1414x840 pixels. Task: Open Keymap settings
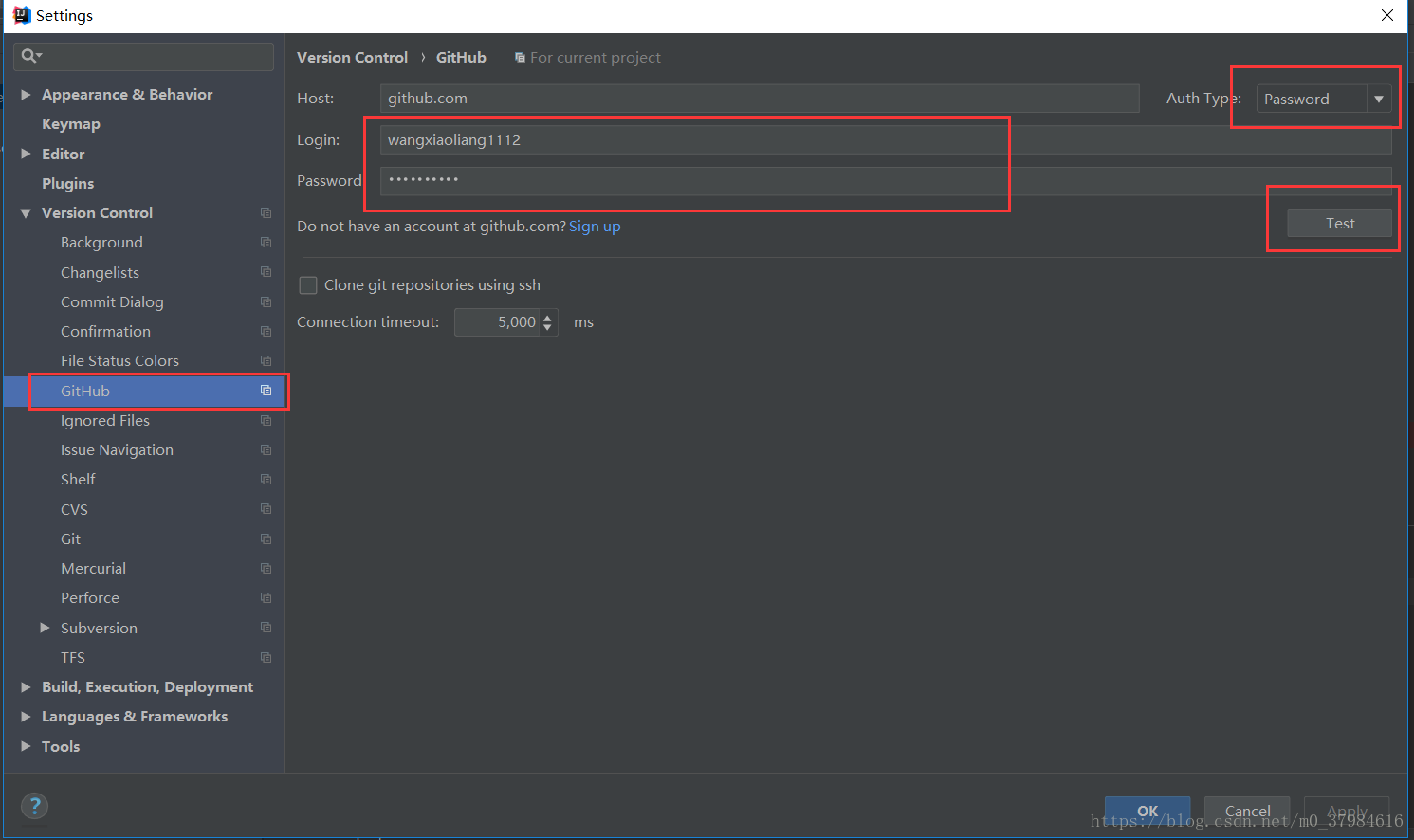pos(71,124)
